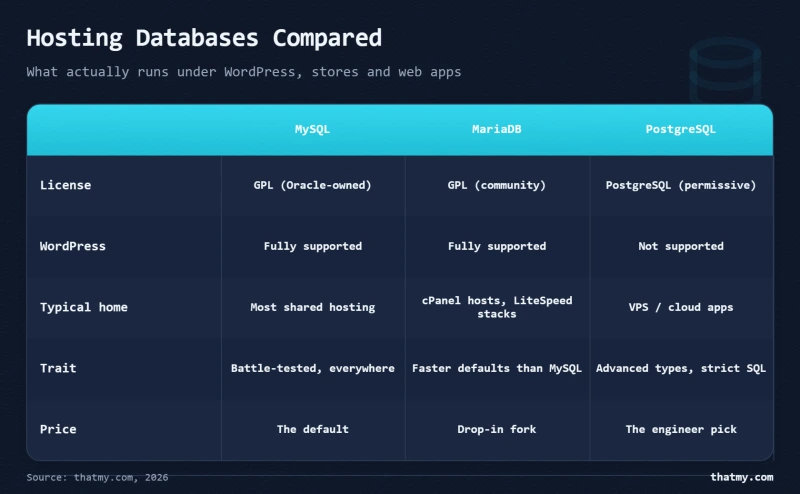This screenshot has height=494, width=800.
Task: Click the 'GPL (Oracle-owned)' cell
Action: click(312, 185)
